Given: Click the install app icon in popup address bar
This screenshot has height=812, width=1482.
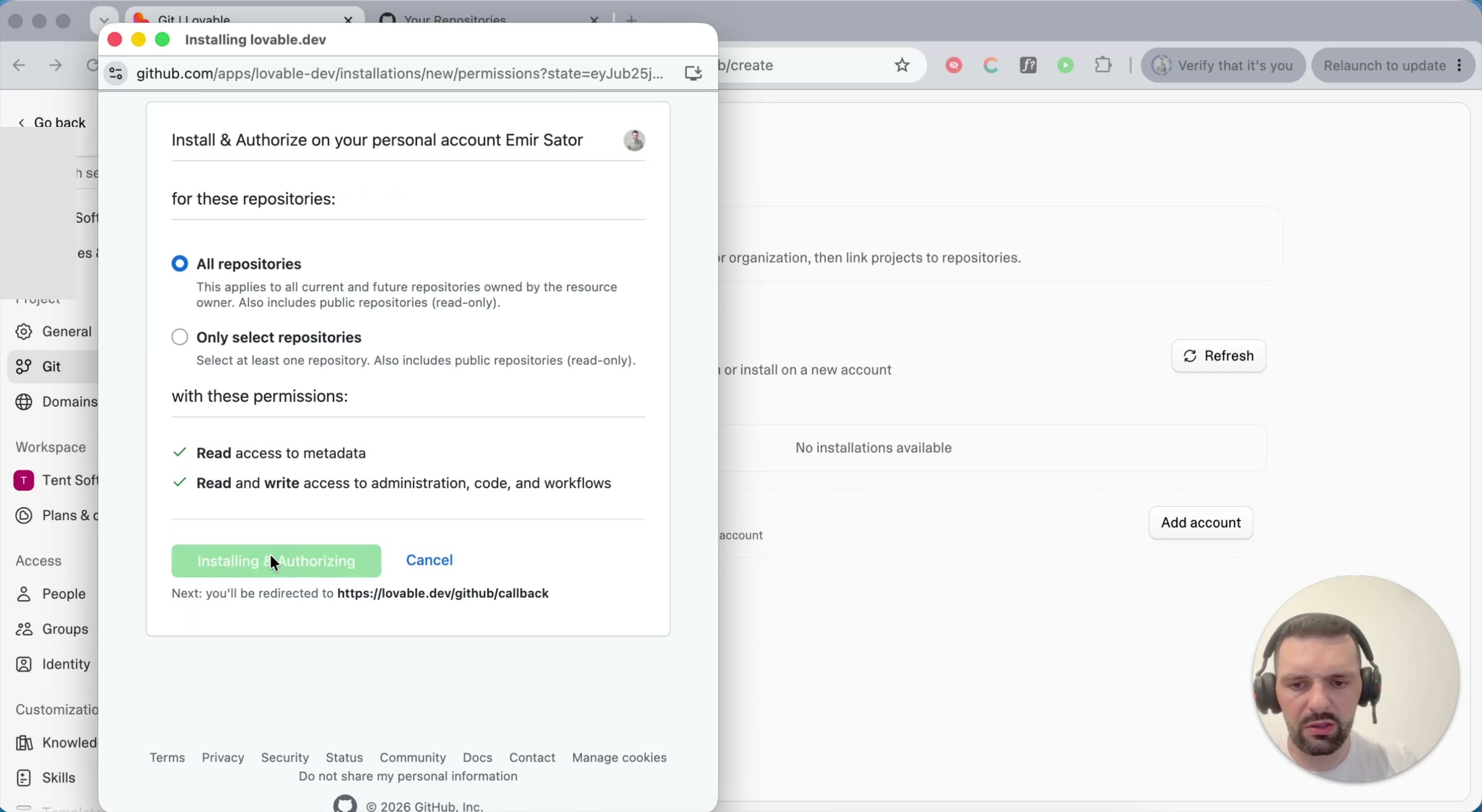Looking at the screenshot, I should point(693,73).
